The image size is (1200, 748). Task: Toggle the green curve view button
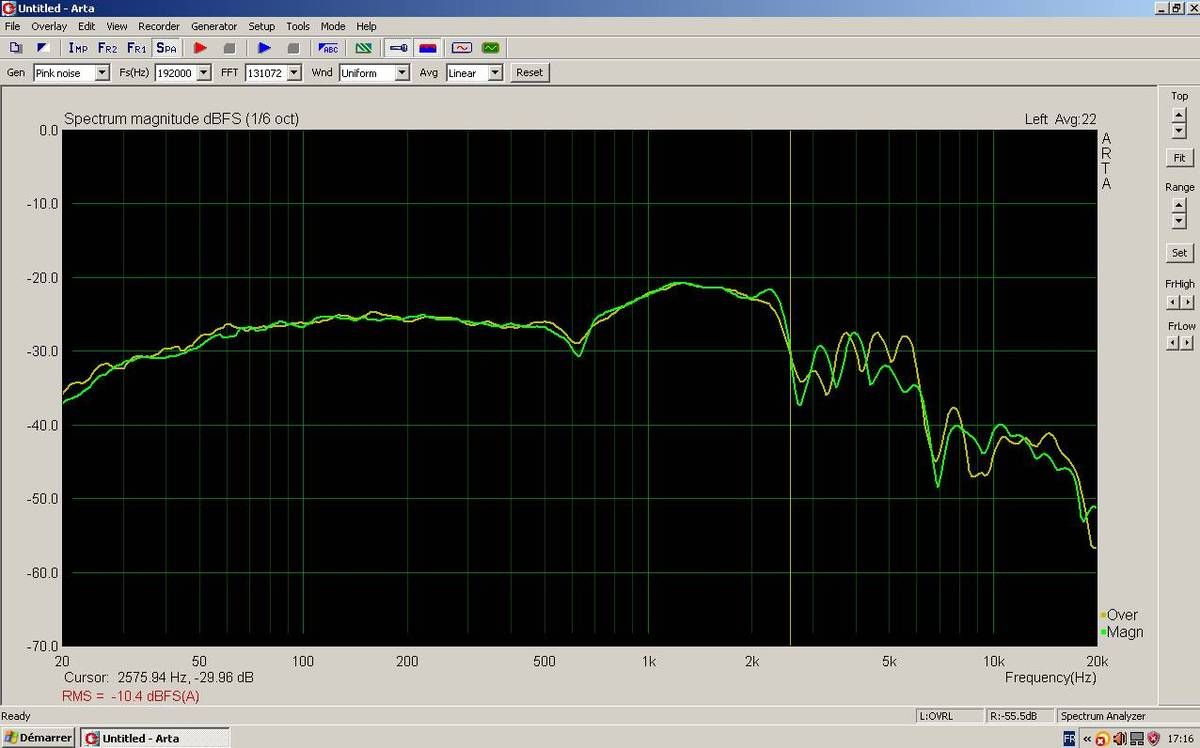click(490, 48)
